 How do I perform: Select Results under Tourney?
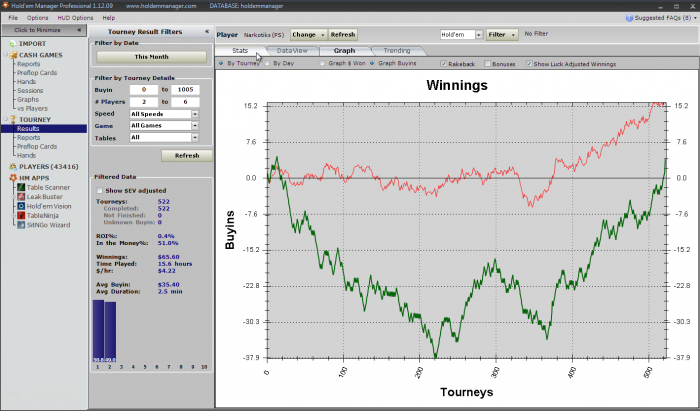pos(44,129)
